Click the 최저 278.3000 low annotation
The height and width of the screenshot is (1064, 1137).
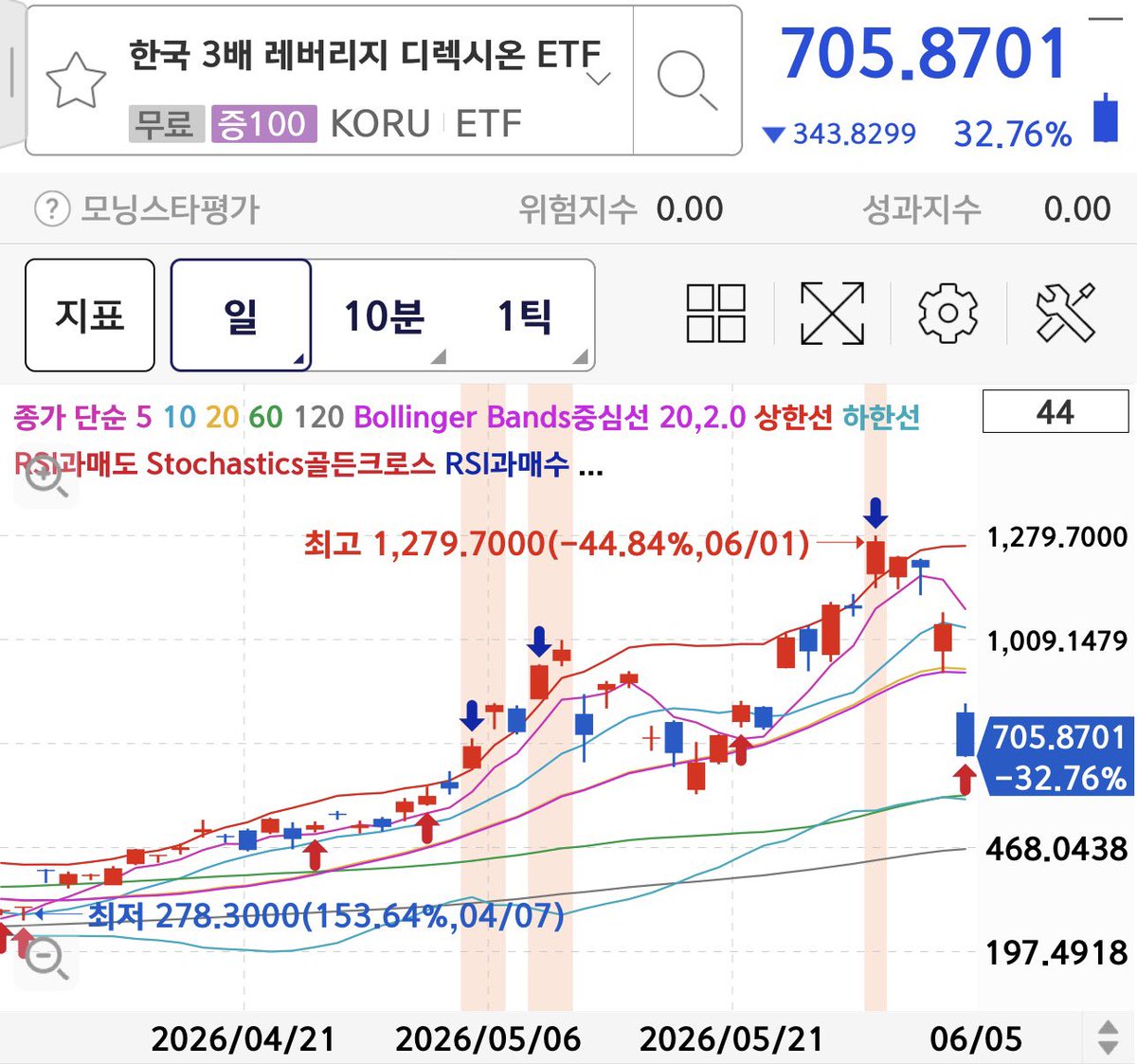[x=326, y=915]
